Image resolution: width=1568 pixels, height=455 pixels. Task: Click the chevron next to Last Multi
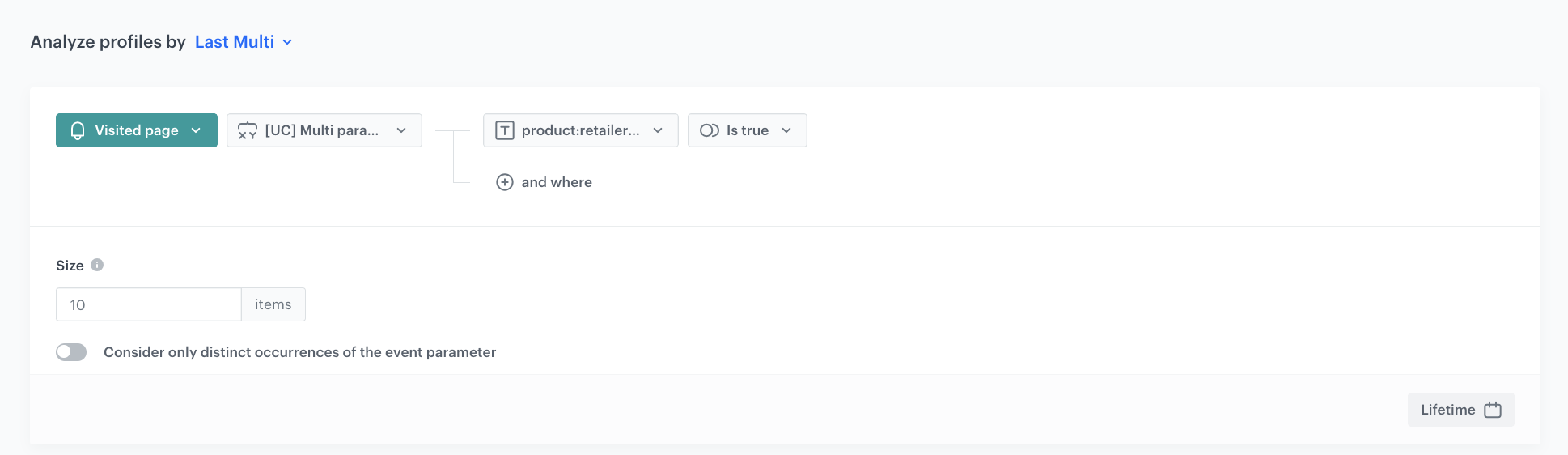coord(287,42)
